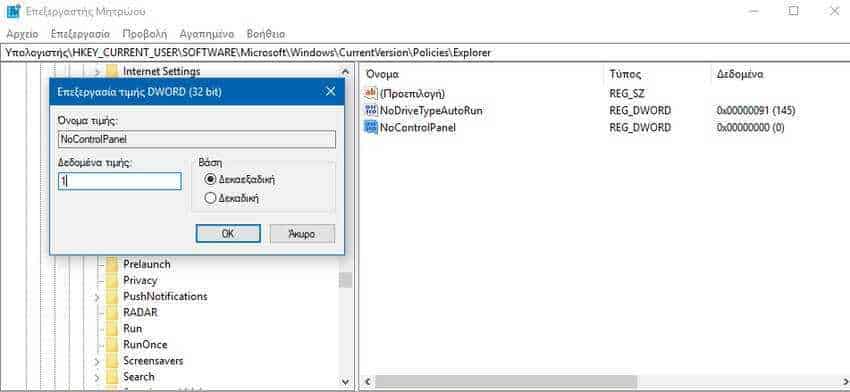Image resolution: width=850 pixels, height=392 pixels.
Task: Select the NoControlPanel DWORD icon
Action: [371, 128]
